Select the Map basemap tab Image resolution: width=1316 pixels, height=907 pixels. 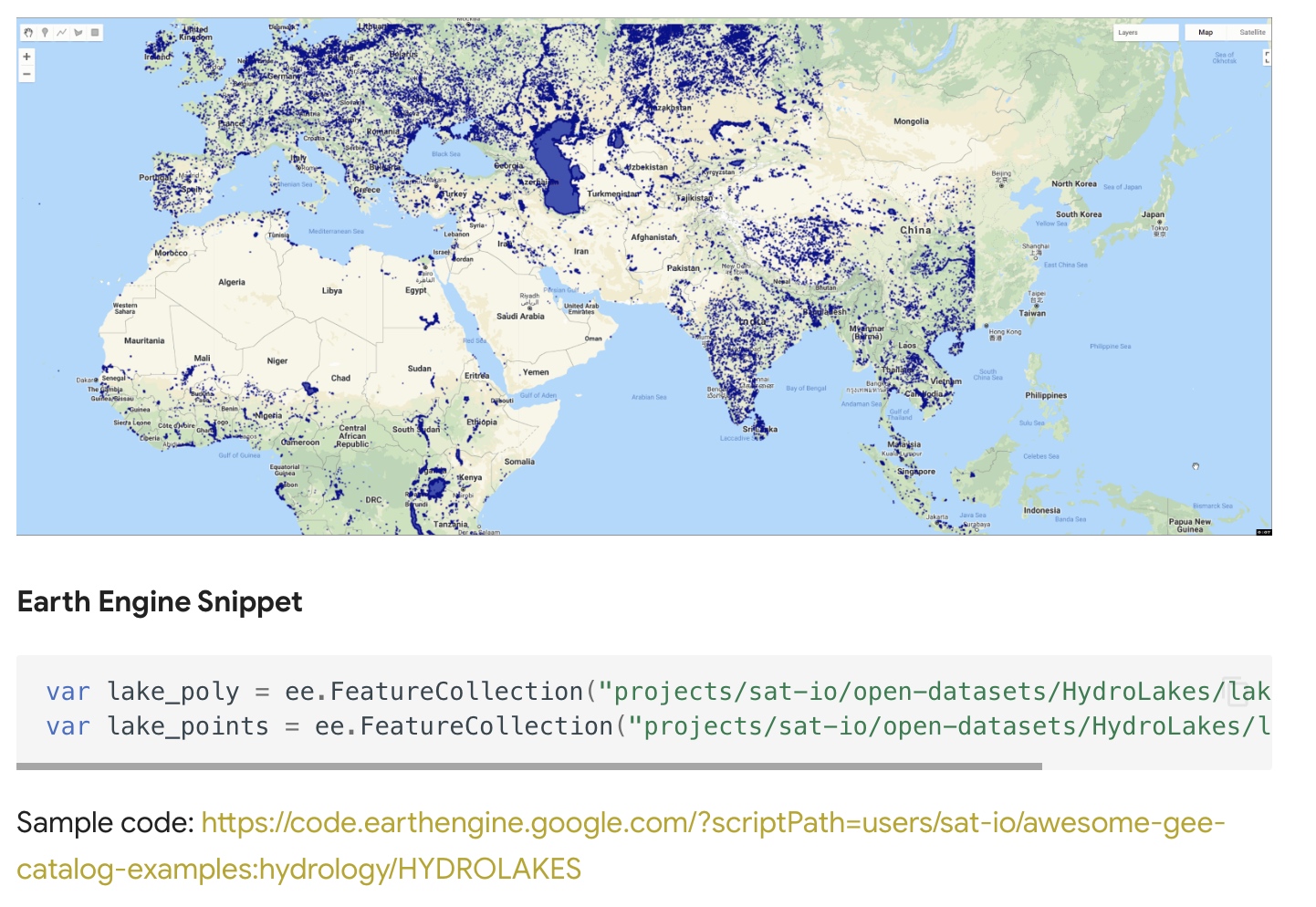1206,32
